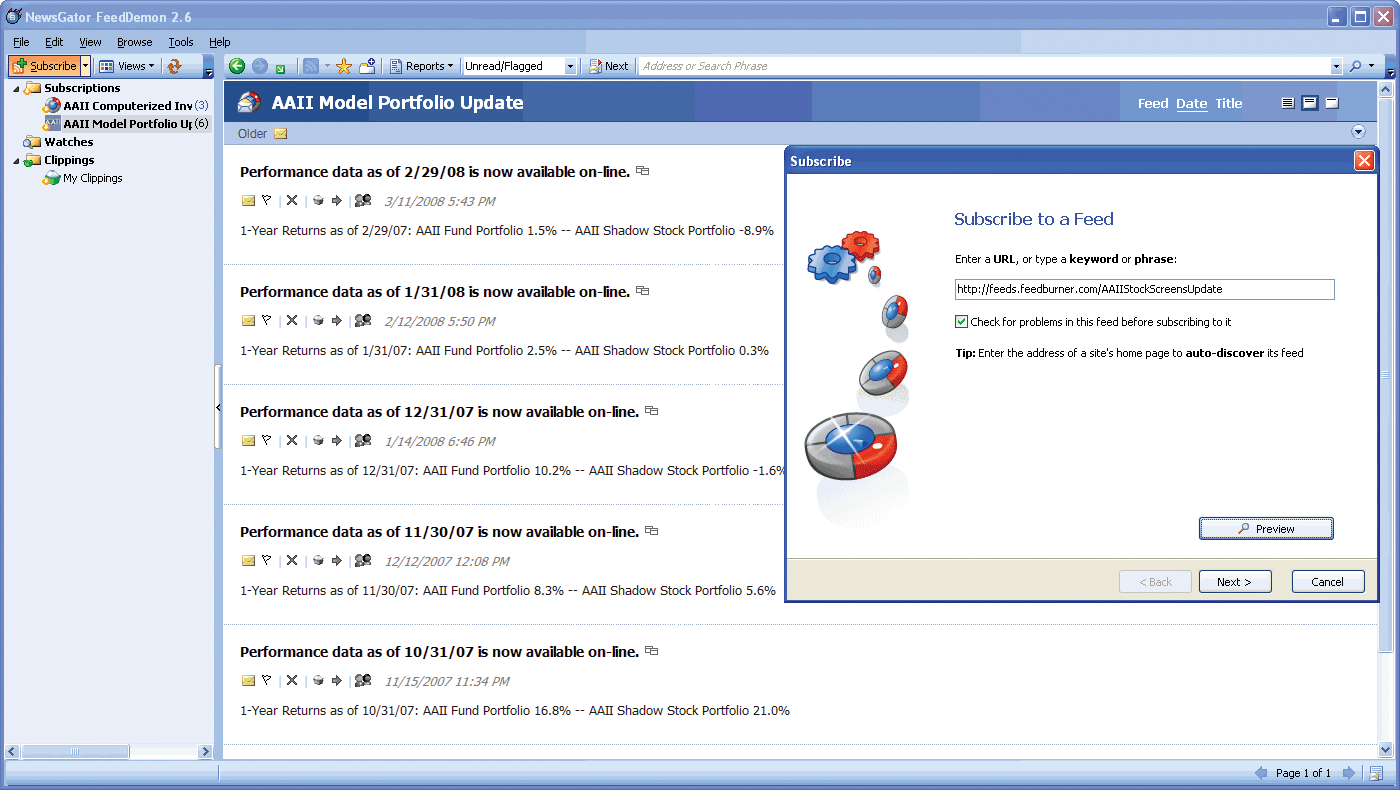Uncheck 'Check for problems in this feed'
The height and width of the screenshot is (790, 1400).
point(962,322)
